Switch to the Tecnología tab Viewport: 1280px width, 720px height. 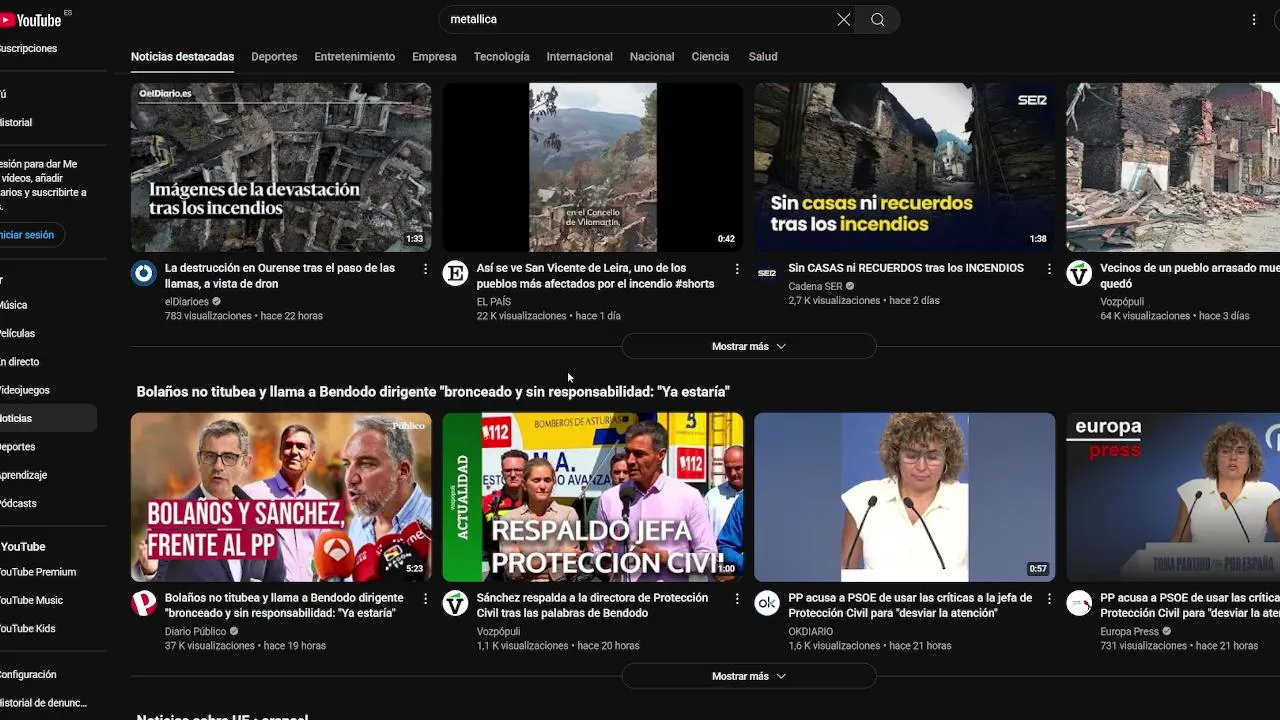point(501,57)
